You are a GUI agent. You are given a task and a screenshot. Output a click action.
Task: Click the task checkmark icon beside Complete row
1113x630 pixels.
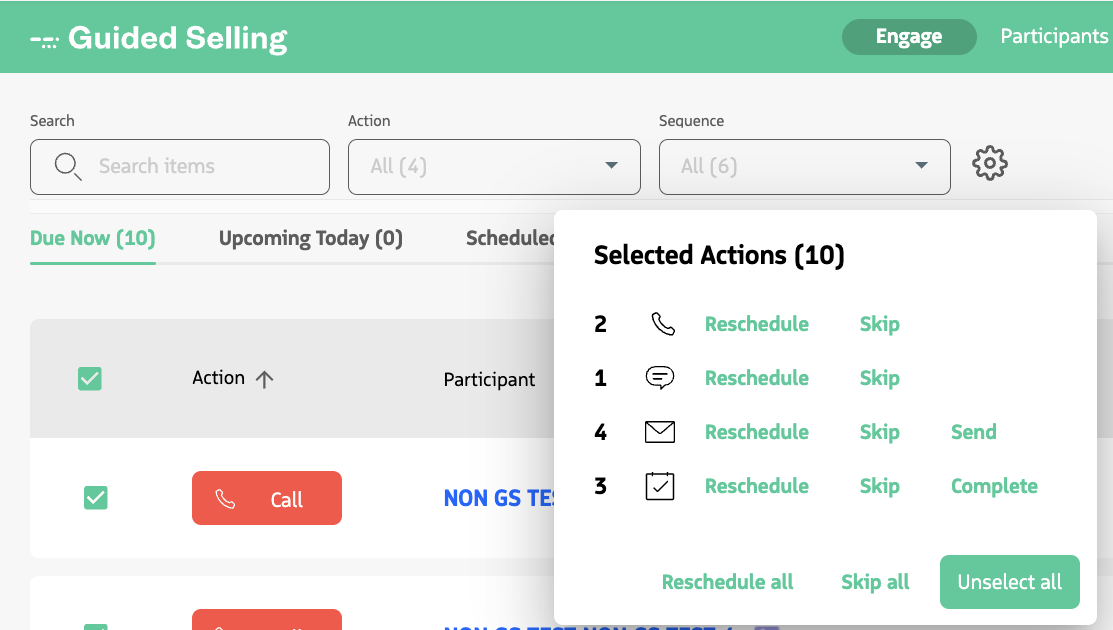point(660,485)
